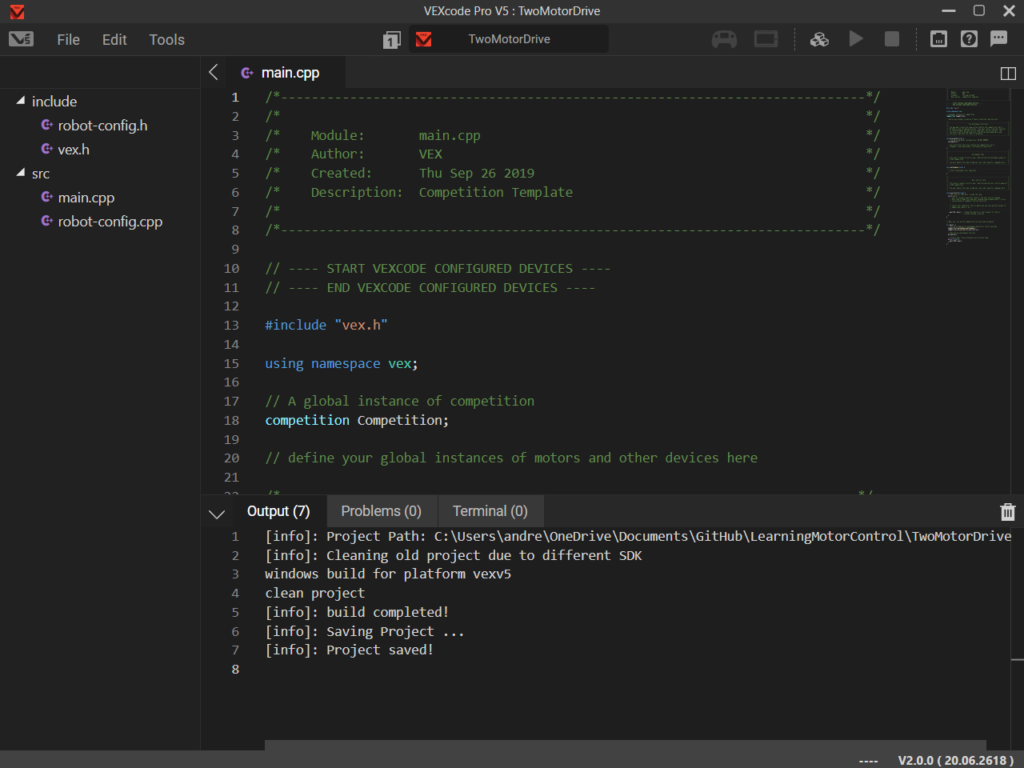This screenshot has width=1024, height=768.
Task: Open help with the question mark icon
Action: 968,39
